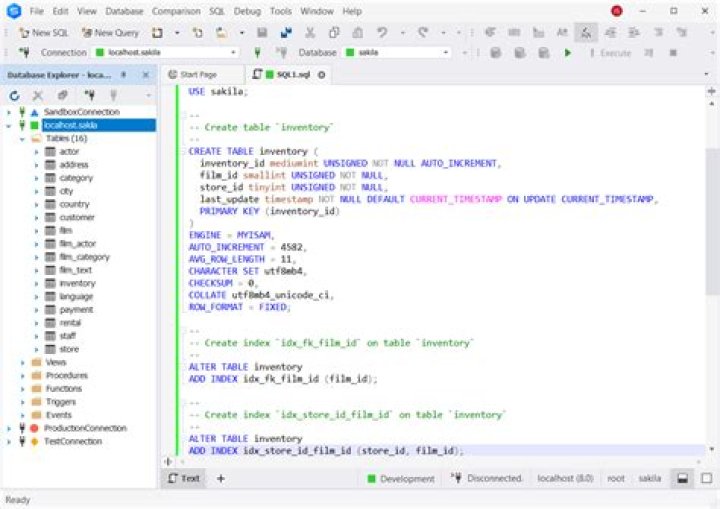Click the delete X icon in Database Explorer
720x509 pixels.
coord(38,95)
